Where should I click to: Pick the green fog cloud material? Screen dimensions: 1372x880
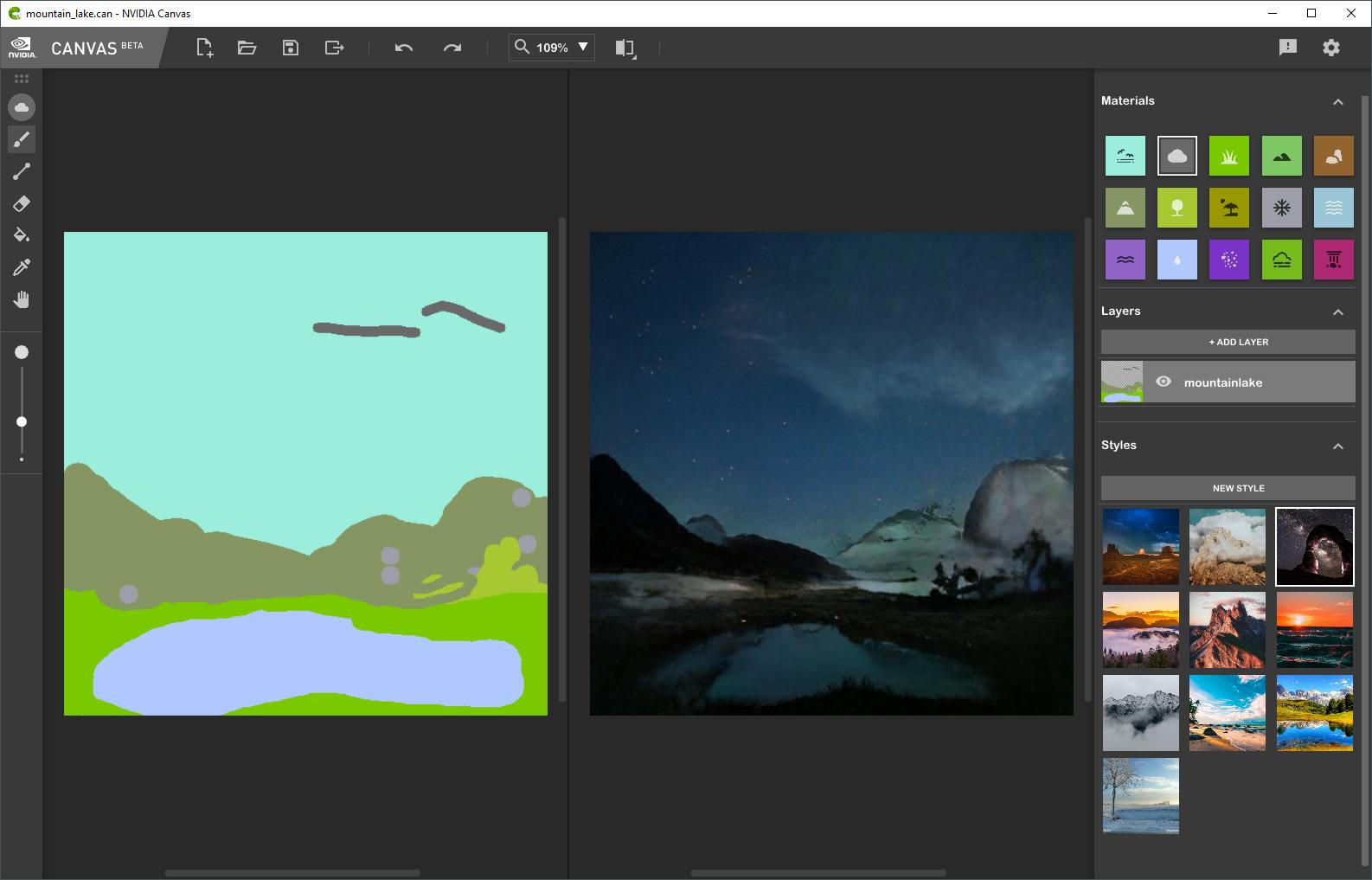coord(1282,260)
